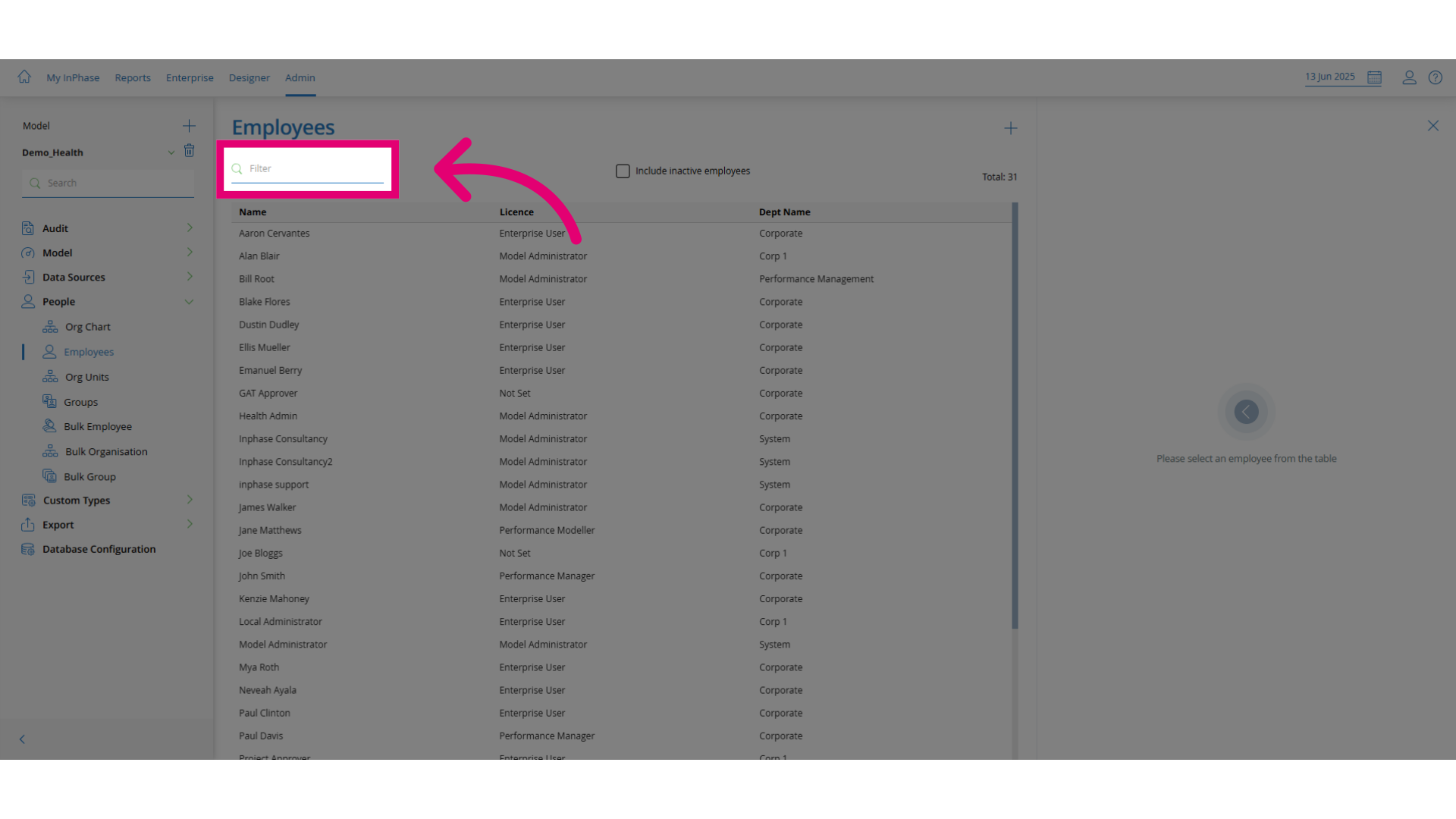Image resolution: width=1456 pixels, height=819 pixels.
Task: Select the Bill Root row
Action: (x=622, y=279)
